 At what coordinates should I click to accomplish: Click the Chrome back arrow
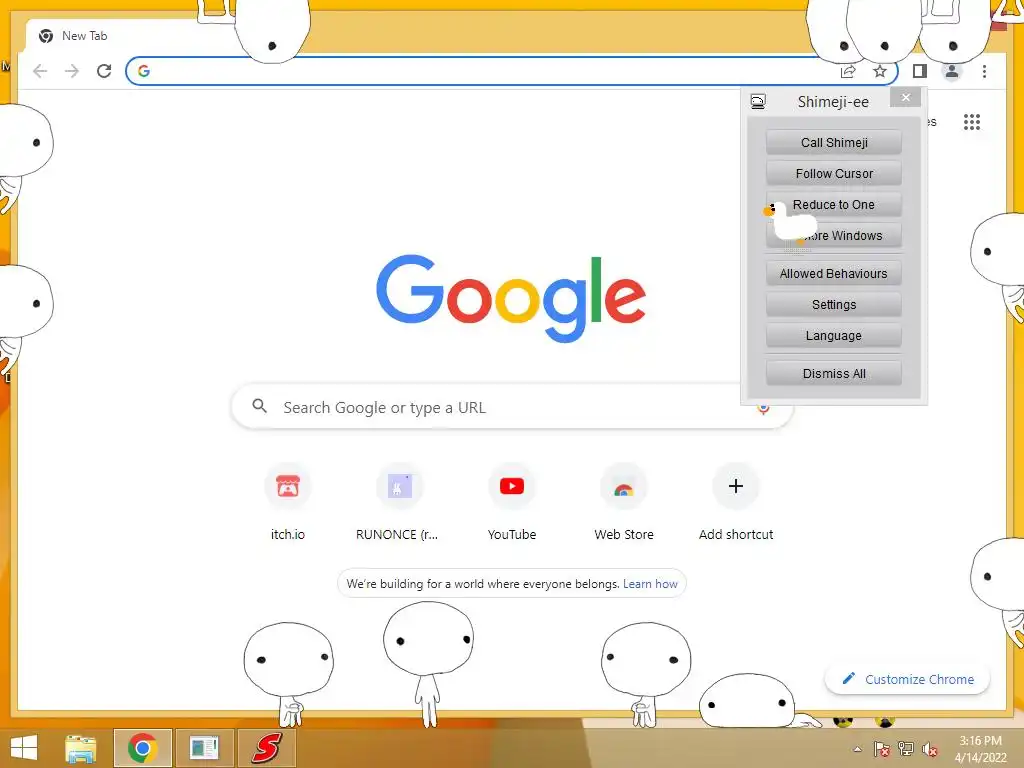(x=40, y=71)
